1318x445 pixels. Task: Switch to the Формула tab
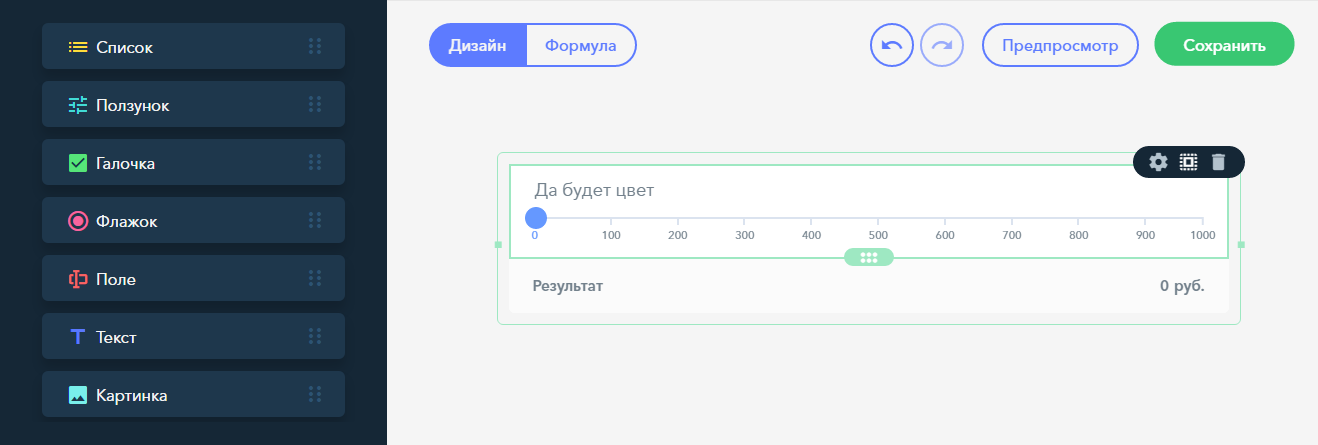click(x=580, y=45)
